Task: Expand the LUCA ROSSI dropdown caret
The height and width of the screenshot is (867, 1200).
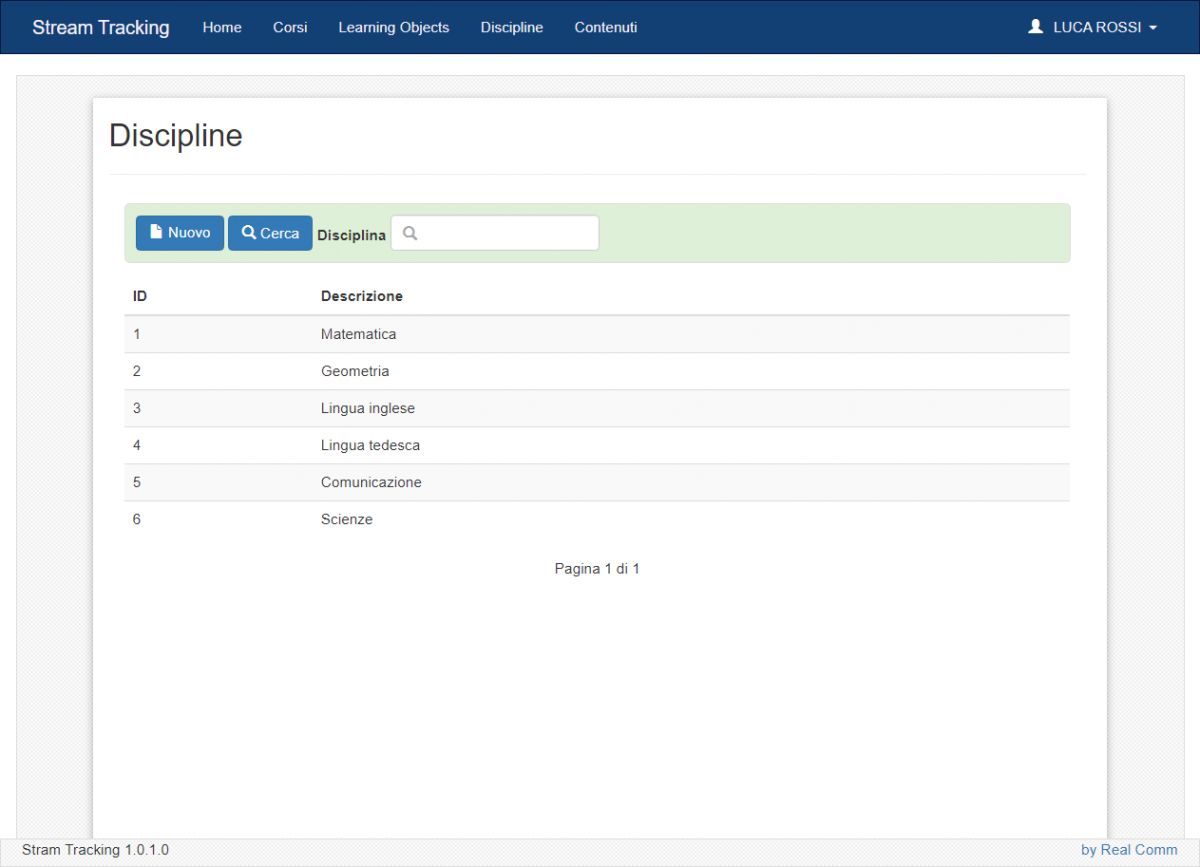Action: [x=1153, y=28]
